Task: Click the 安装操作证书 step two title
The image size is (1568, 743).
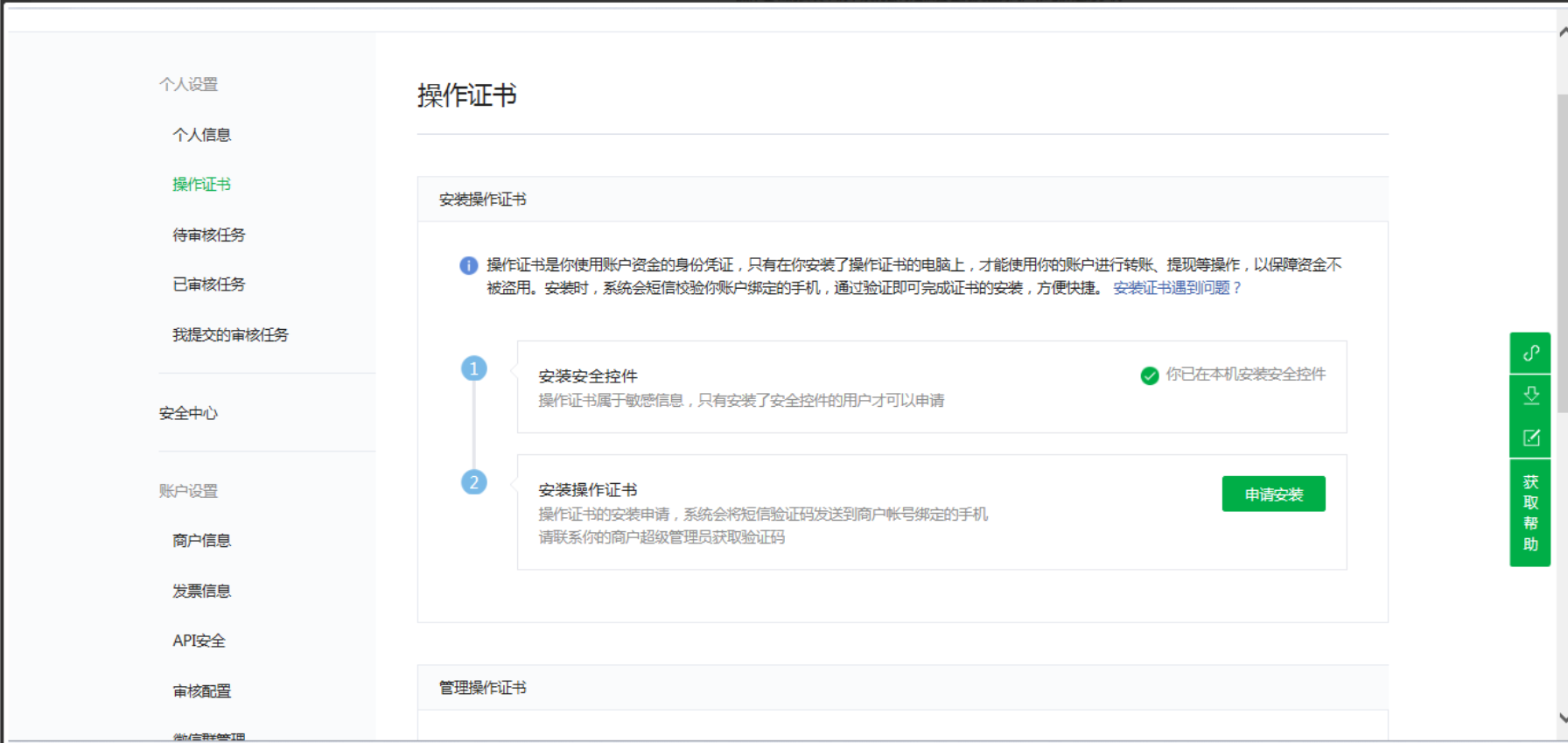Action: coord(588,490)
